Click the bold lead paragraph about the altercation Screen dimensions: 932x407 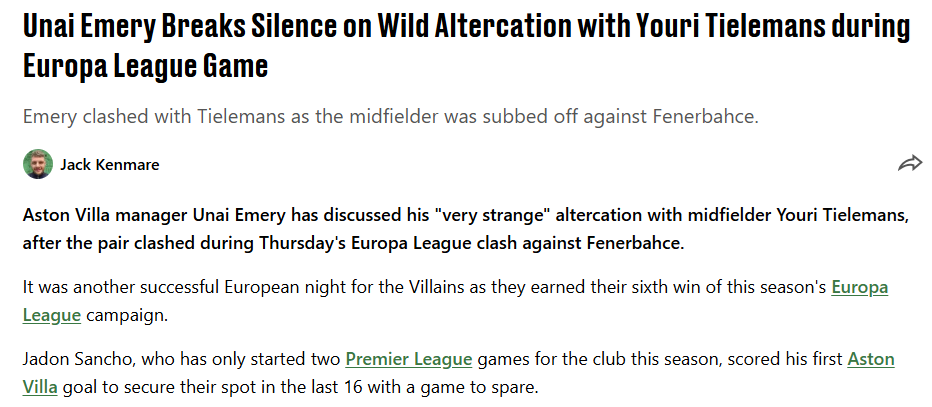point(466,228)
